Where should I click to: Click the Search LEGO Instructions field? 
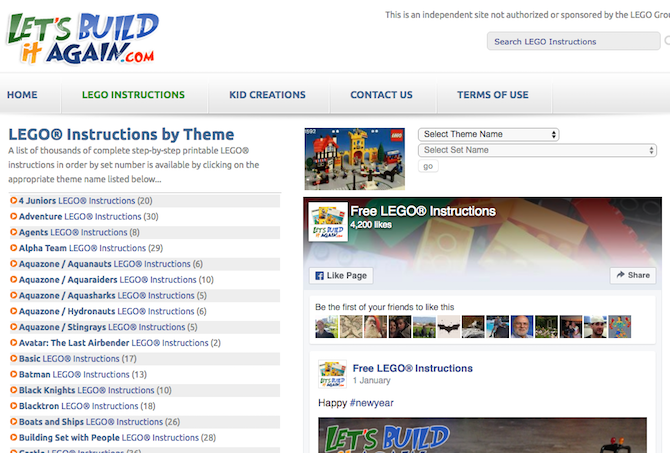click(x=573, y=41)
